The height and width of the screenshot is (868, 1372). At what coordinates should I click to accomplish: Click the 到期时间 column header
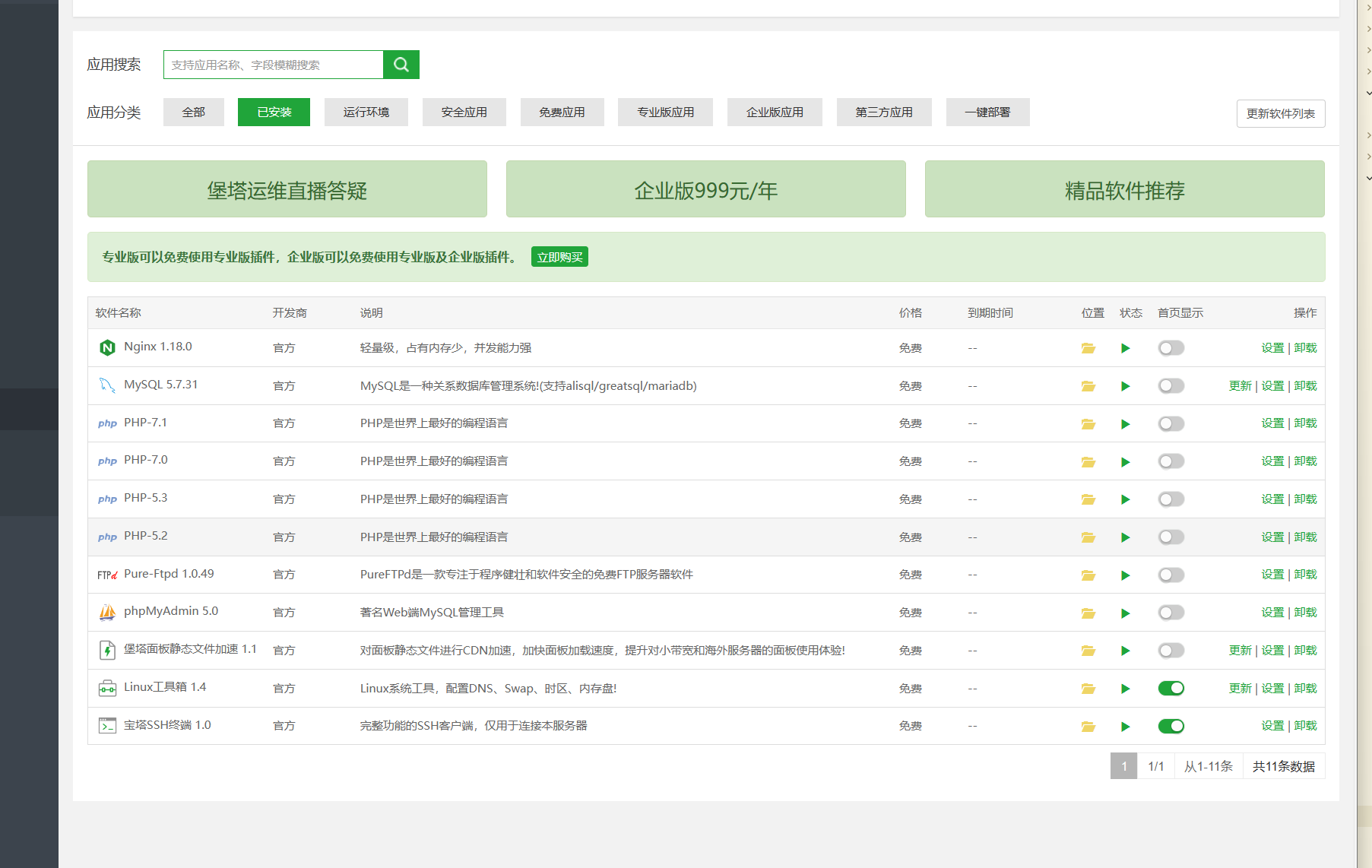click(x=990, y=313)
